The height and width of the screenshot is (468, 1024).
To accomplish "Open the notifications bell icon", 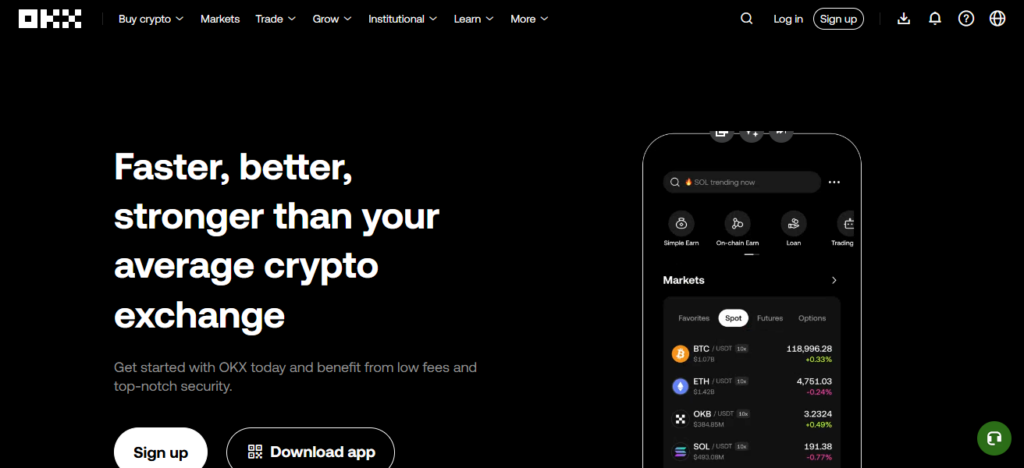I will [935, 19].
